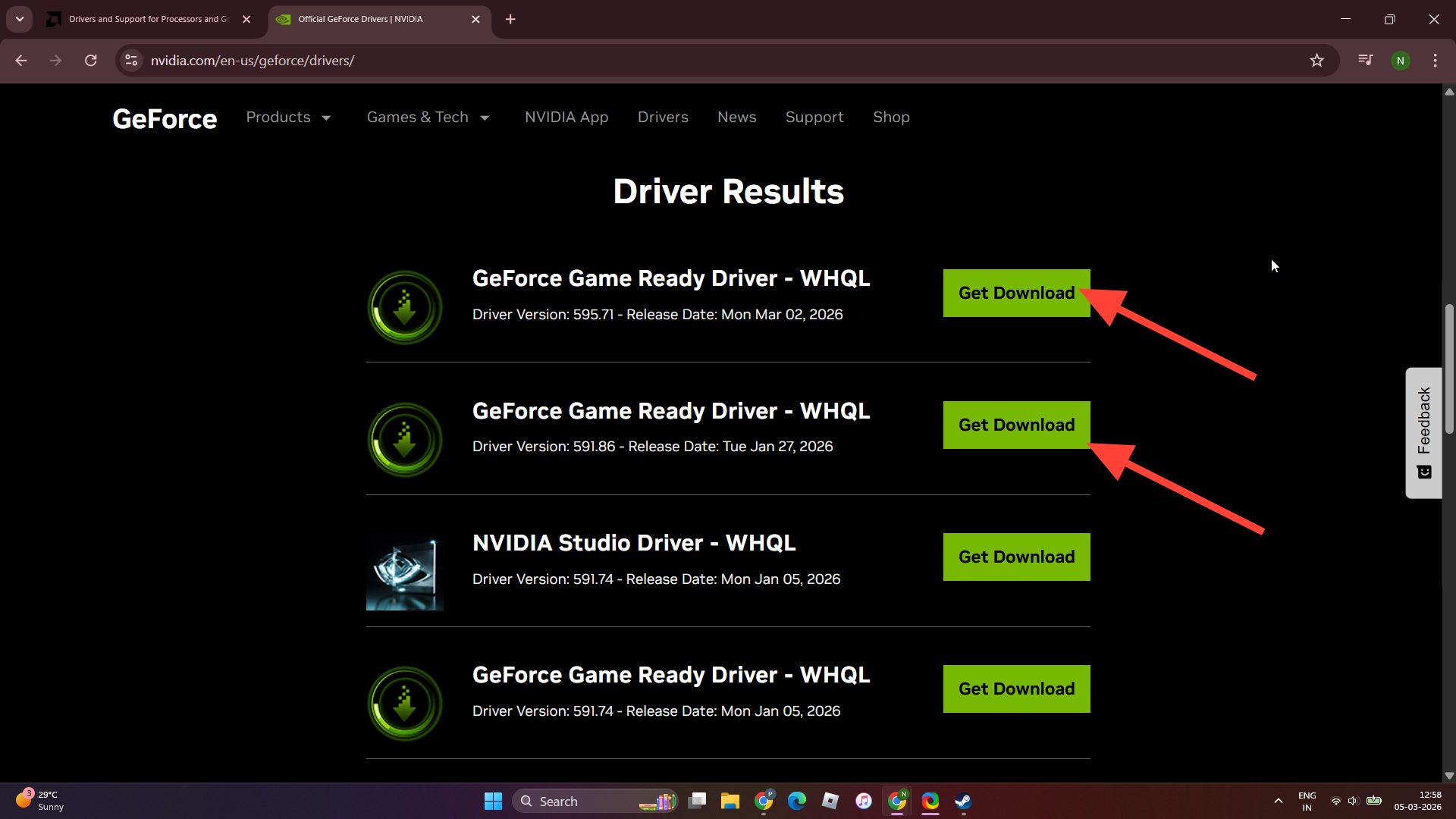
Task: Open Steam from the taskbar
Action: tap(963, 801)
